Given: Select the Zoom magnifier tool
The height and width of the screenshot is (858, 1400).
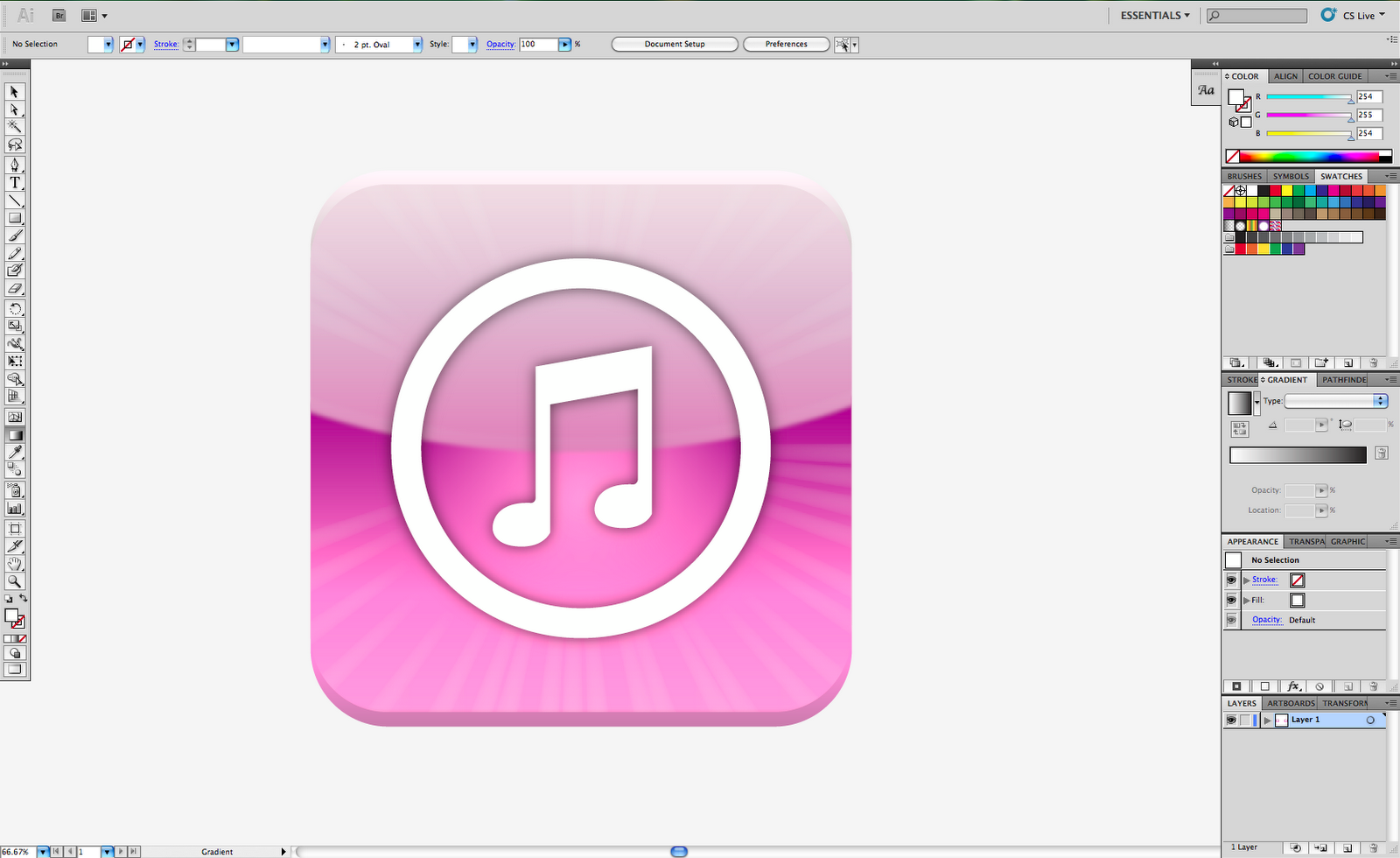Looking at the screenshot, I should (15, 581).
